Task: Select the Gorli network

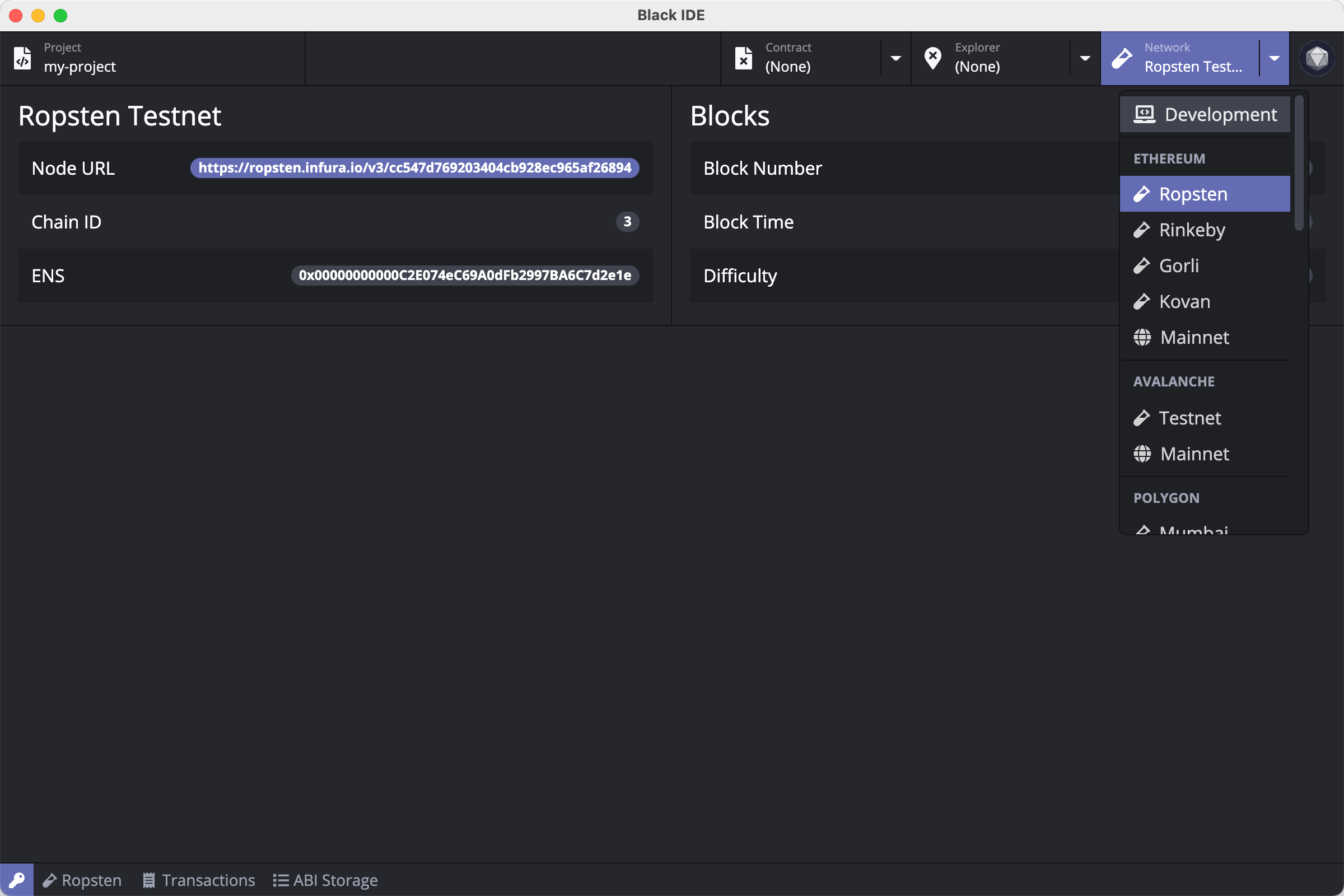Action: [1178, 265]
